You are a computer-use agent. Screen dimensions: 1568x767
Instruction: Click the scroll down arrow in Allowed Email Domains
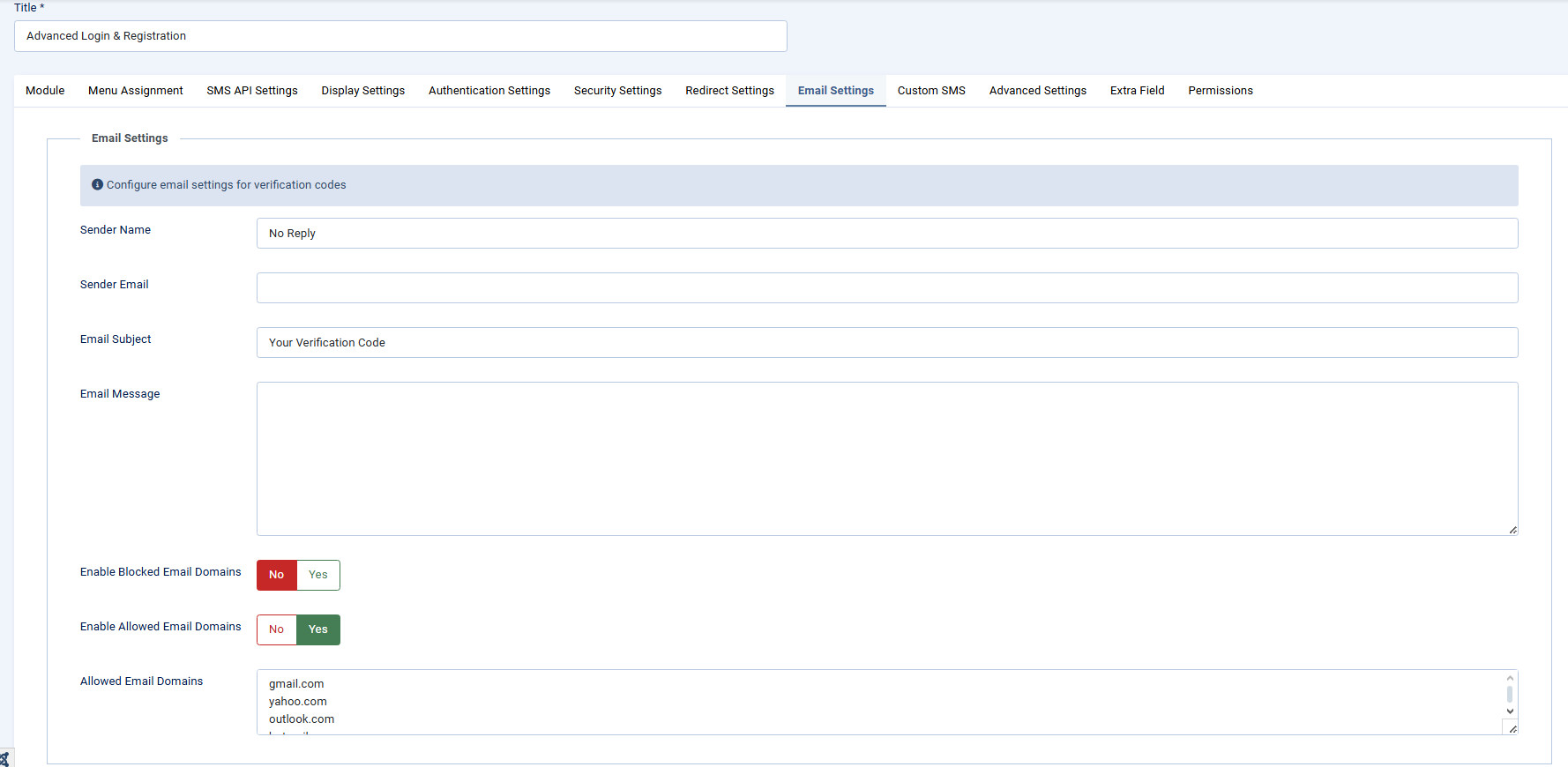pos(1510,711)
